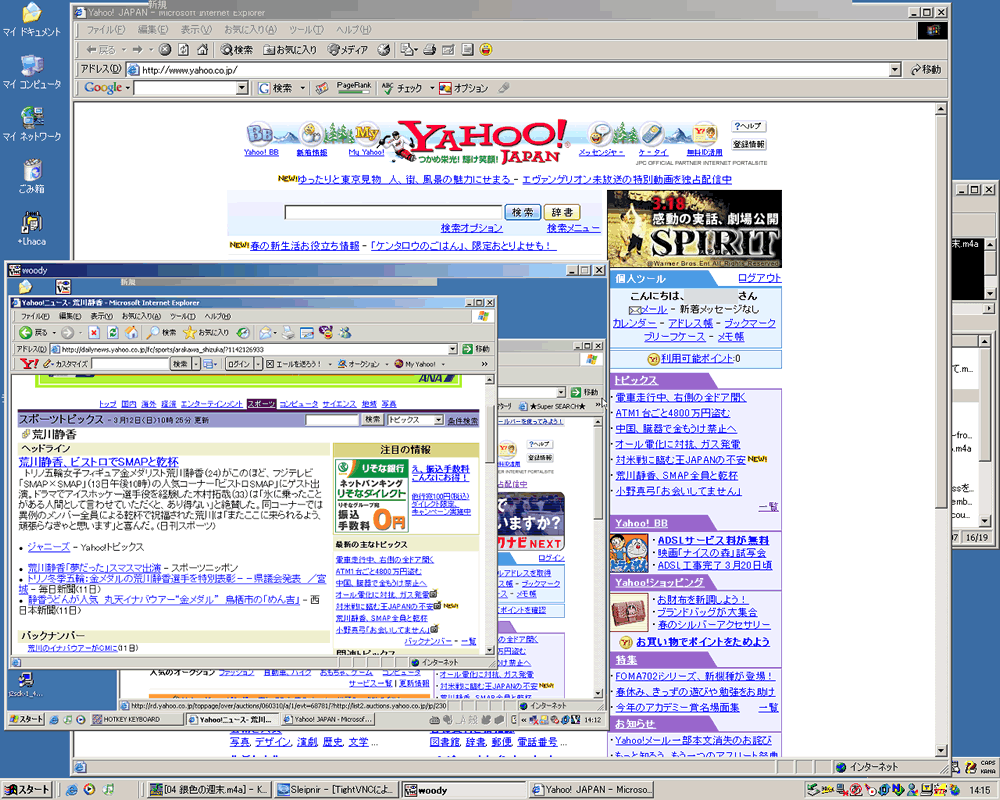Select スポーツ tab in Yahoo News navigation
This screenshot has width=1000, height=800.
click(261, 404)
